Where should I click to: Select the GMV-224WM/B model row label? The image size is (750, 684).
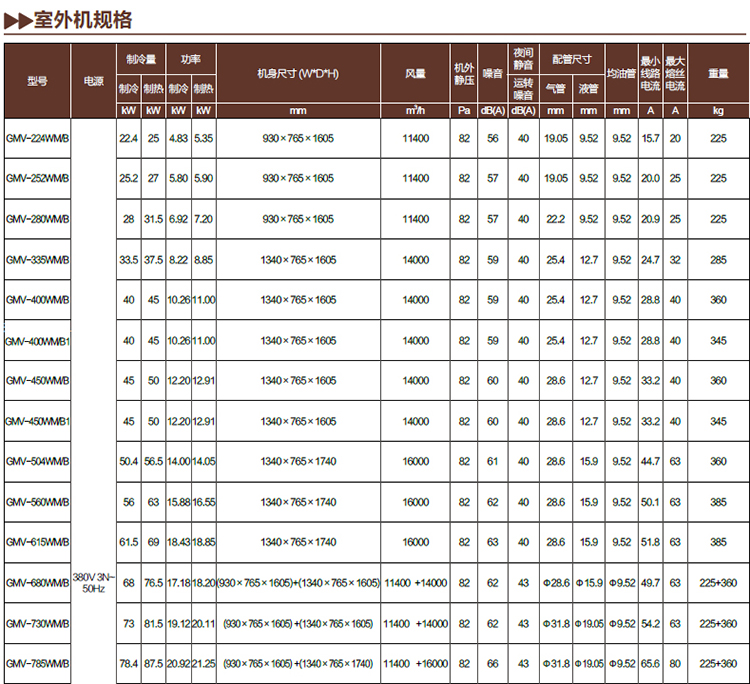[x=37, y=138]
